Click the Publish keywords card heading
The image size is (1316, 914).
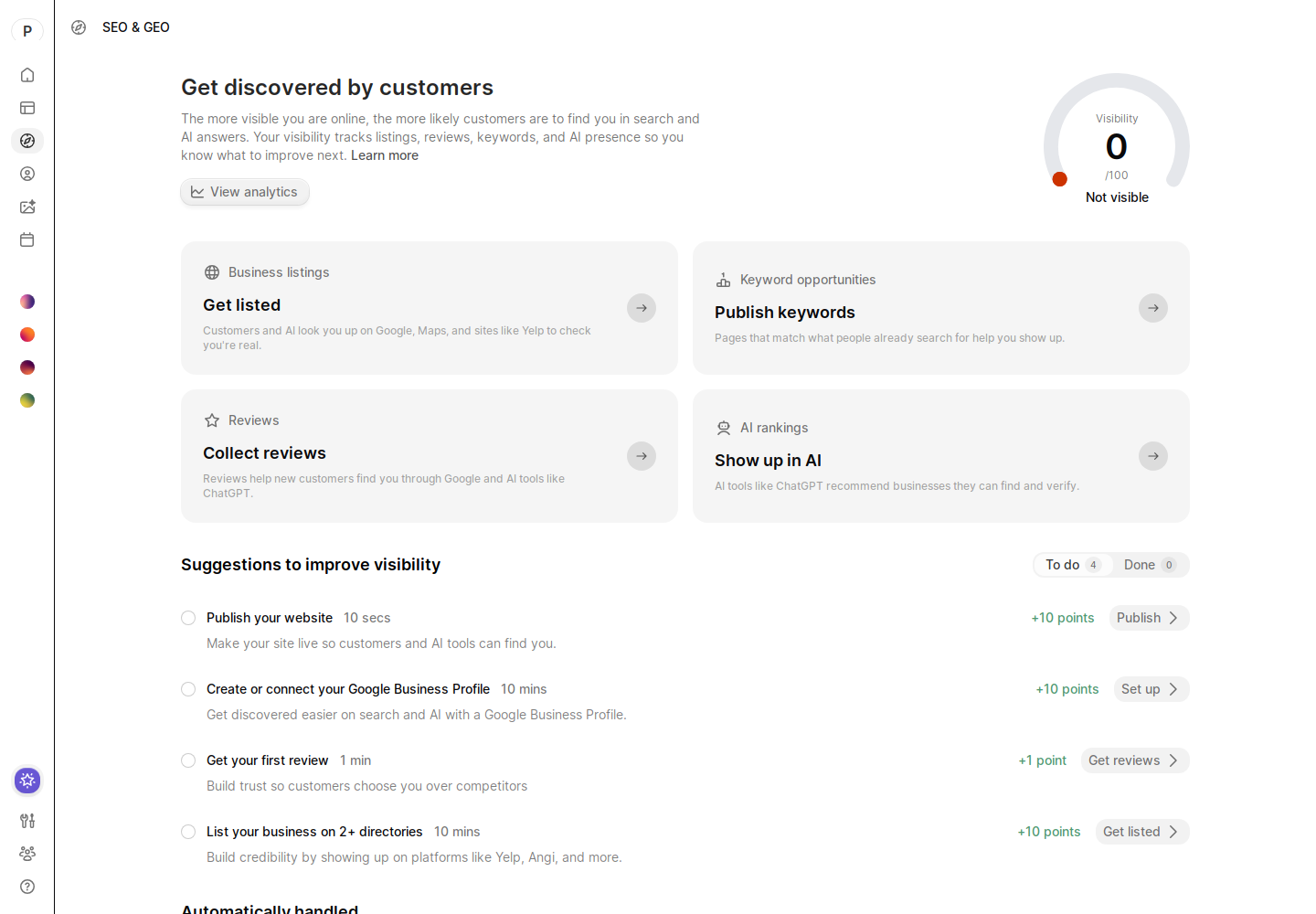pyautogui.click(x=785, y=313)
